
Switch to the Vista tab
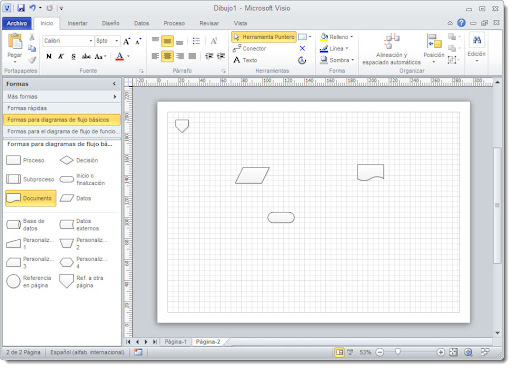pos(240,23)
